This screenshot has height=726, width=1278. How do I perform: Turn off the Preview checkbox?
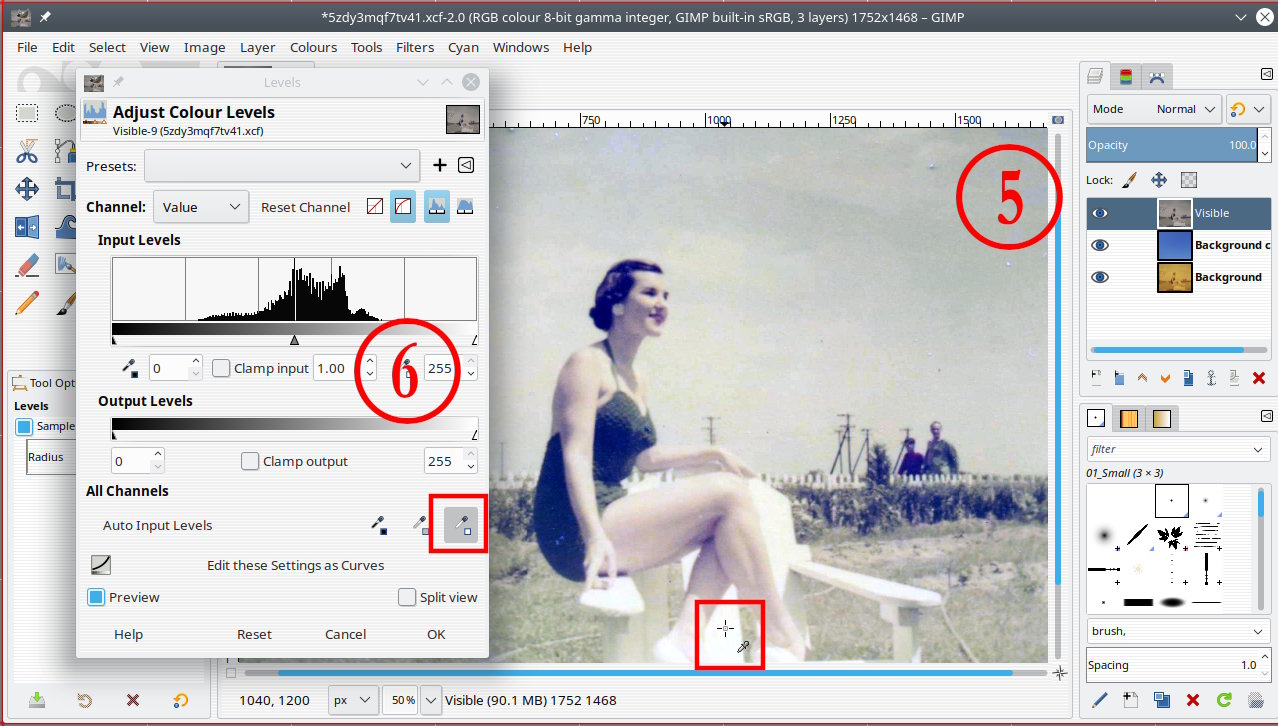pos(96,597)
